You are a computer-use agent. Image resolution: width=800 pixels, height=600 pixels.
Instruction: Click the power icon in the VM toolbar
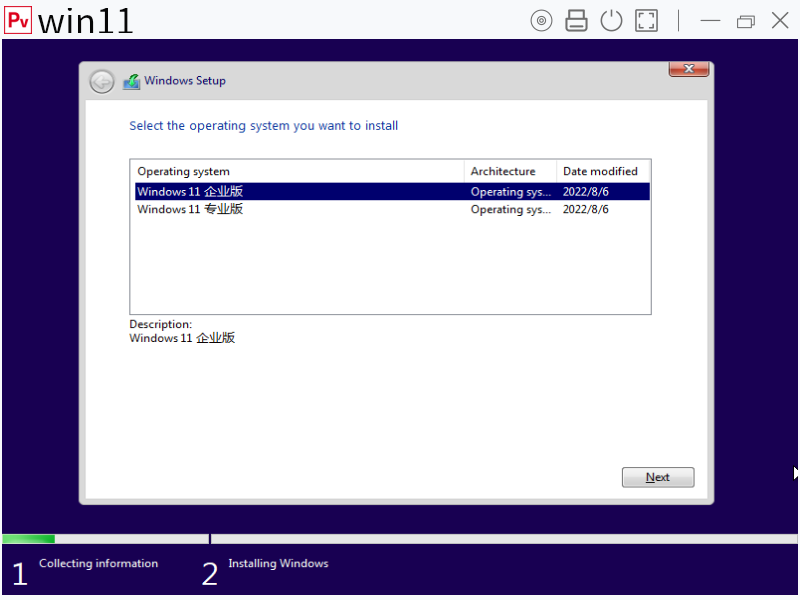coord(611,21)
